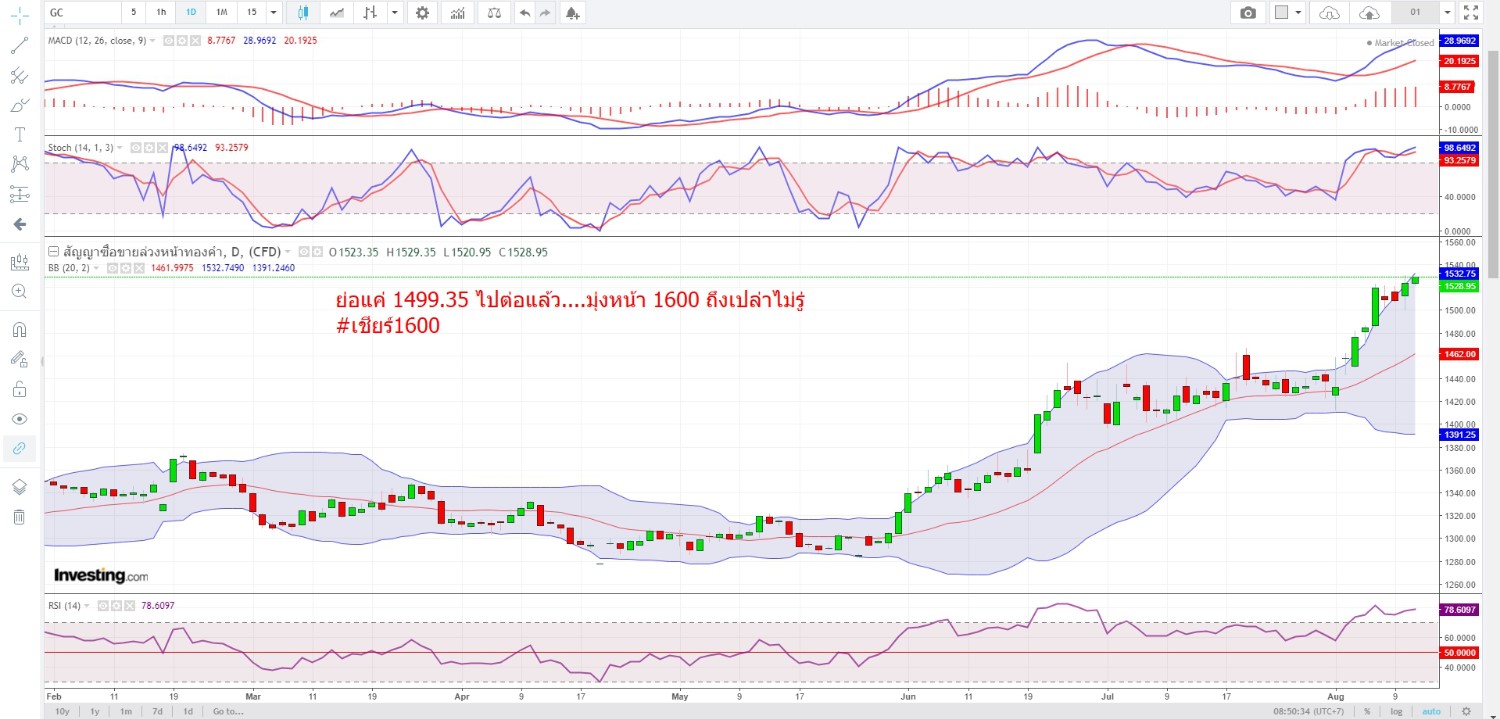This screenshot has height=719, width=1500.
Task: Expand the MACD indicator dropdown arrow
Action: [x=152, y=40]
